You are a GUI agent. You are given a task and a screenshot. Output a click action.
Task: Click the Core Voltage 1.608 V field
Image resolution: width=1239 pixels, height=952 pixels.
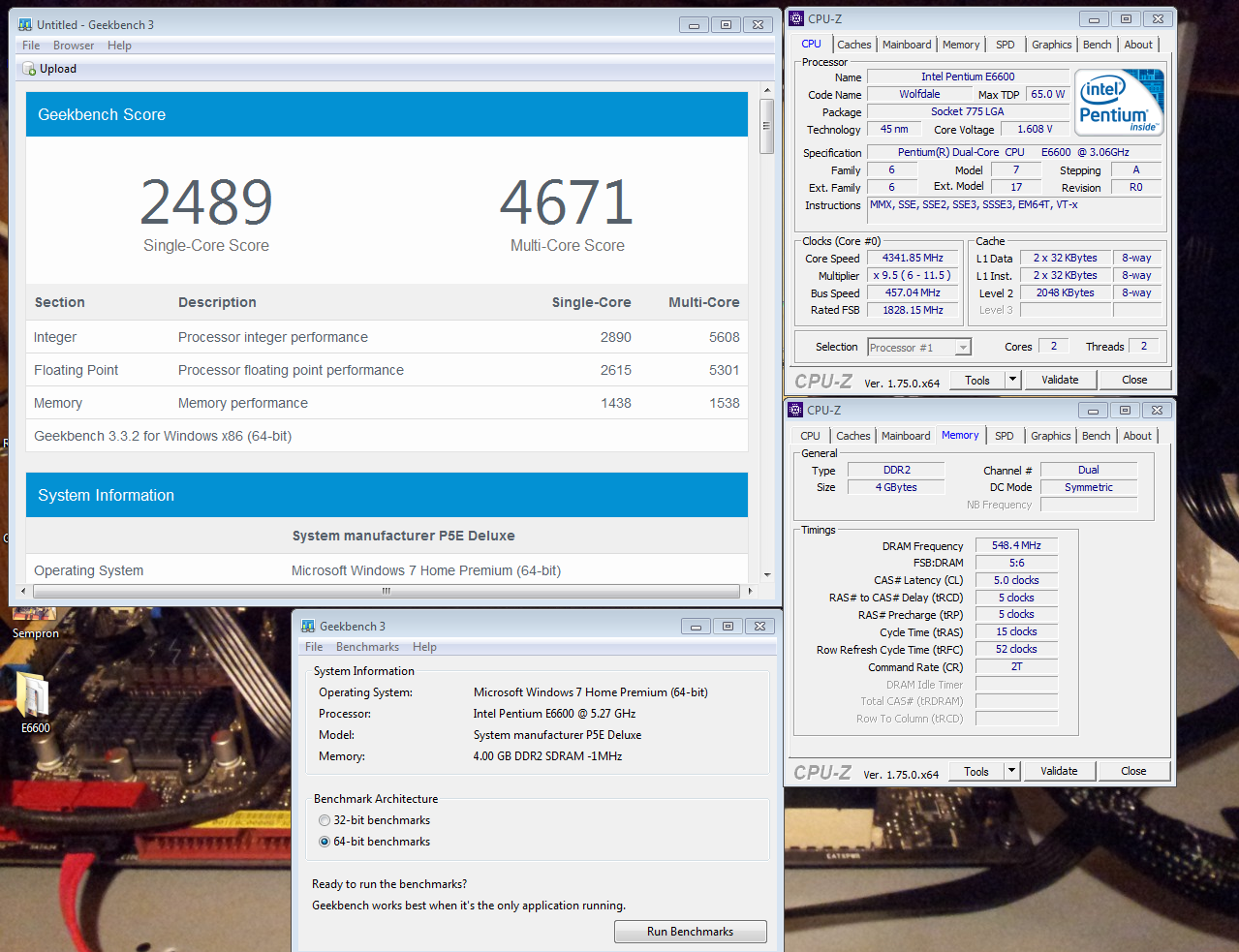[1034, 129]
